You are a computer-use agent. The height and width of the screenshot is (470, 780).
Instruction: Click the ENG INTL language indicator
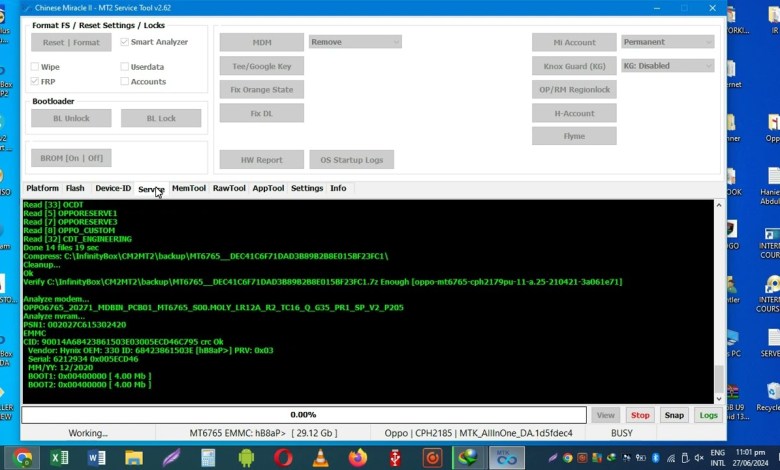pos(717,458)
